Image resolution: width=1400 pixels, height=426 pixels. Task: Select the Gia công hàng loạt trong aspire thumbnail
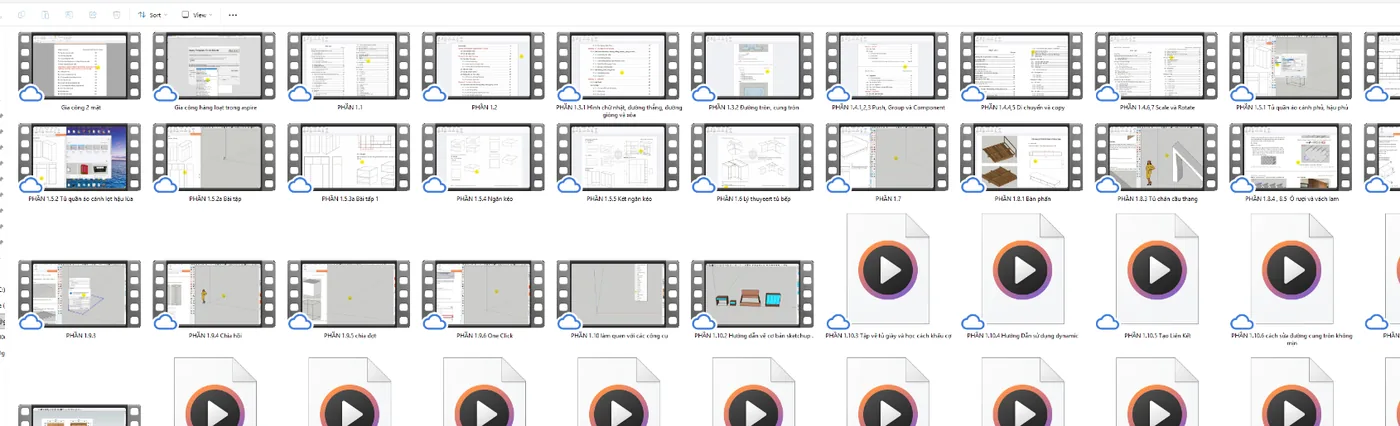tap(213, 66)
